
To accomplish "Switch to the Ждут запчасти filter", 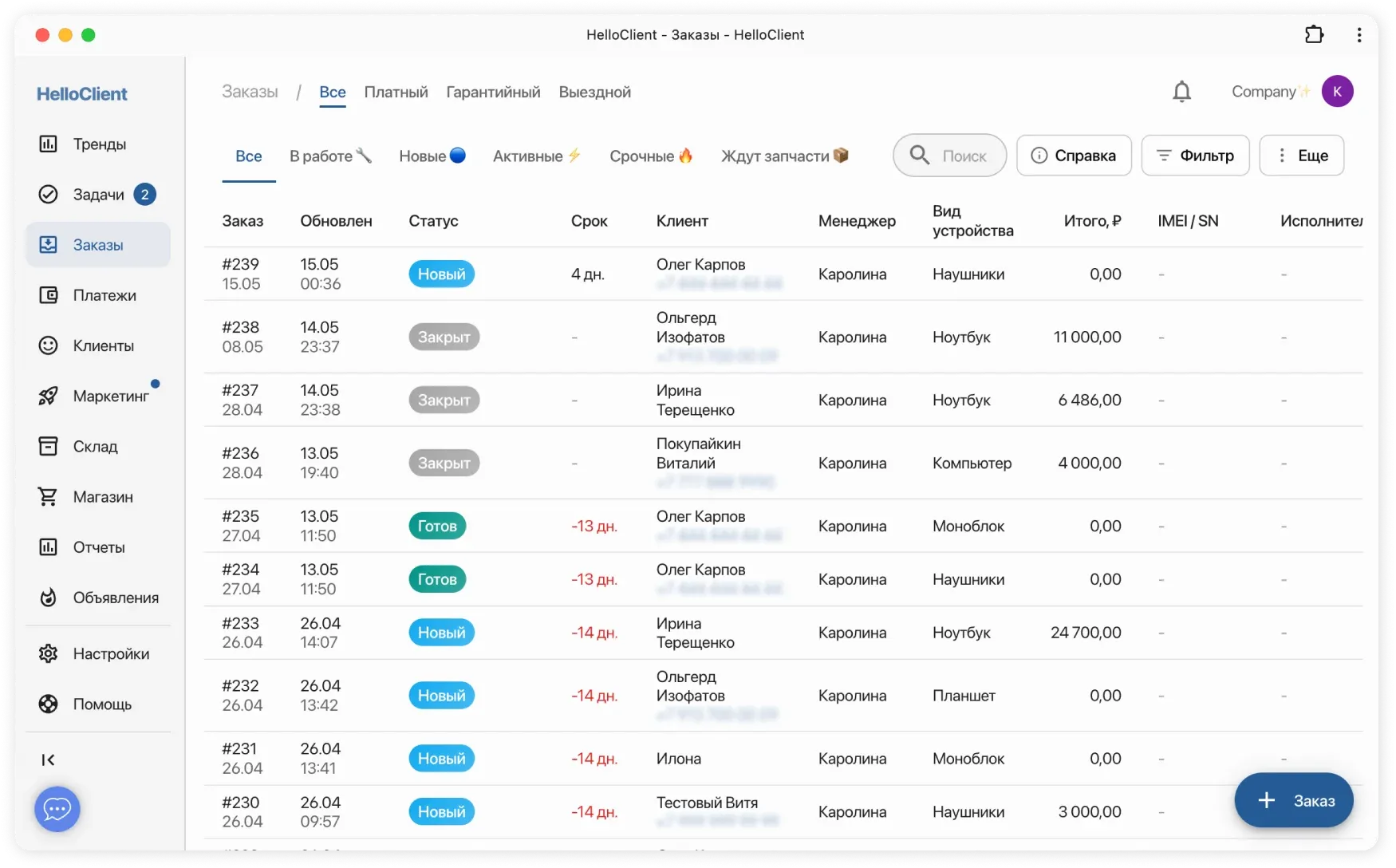I will [783, 156].
